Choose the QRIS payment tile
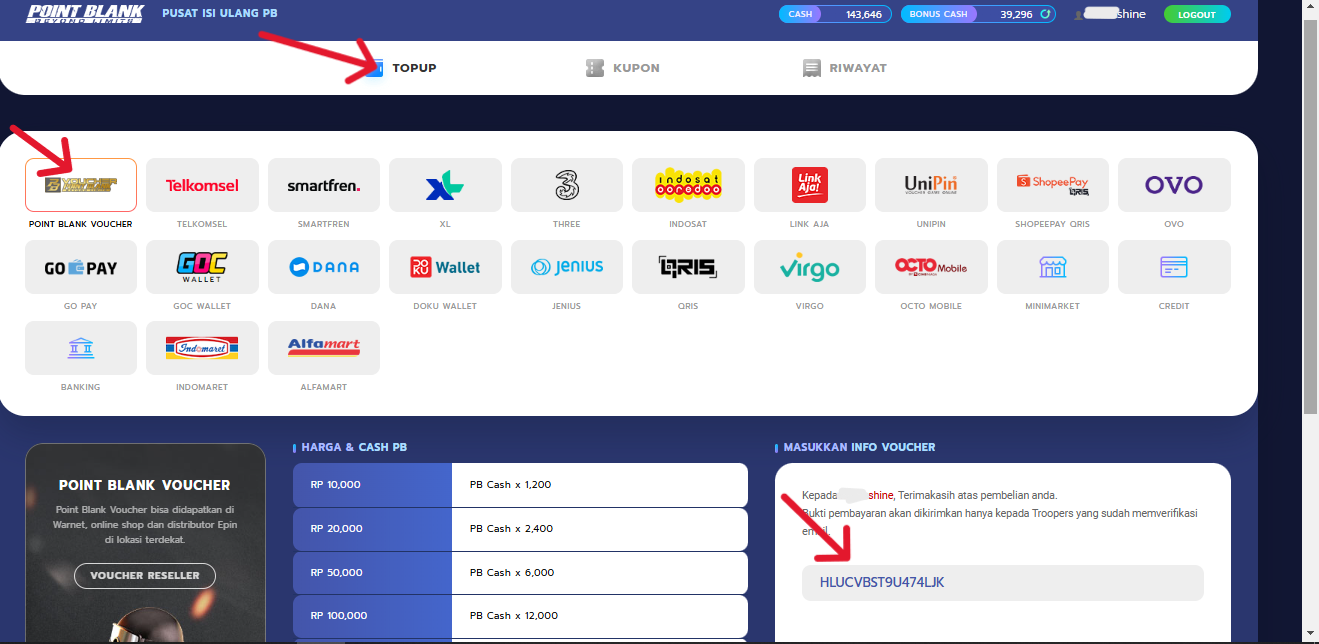1319x644 pixels. pos(688,267)
